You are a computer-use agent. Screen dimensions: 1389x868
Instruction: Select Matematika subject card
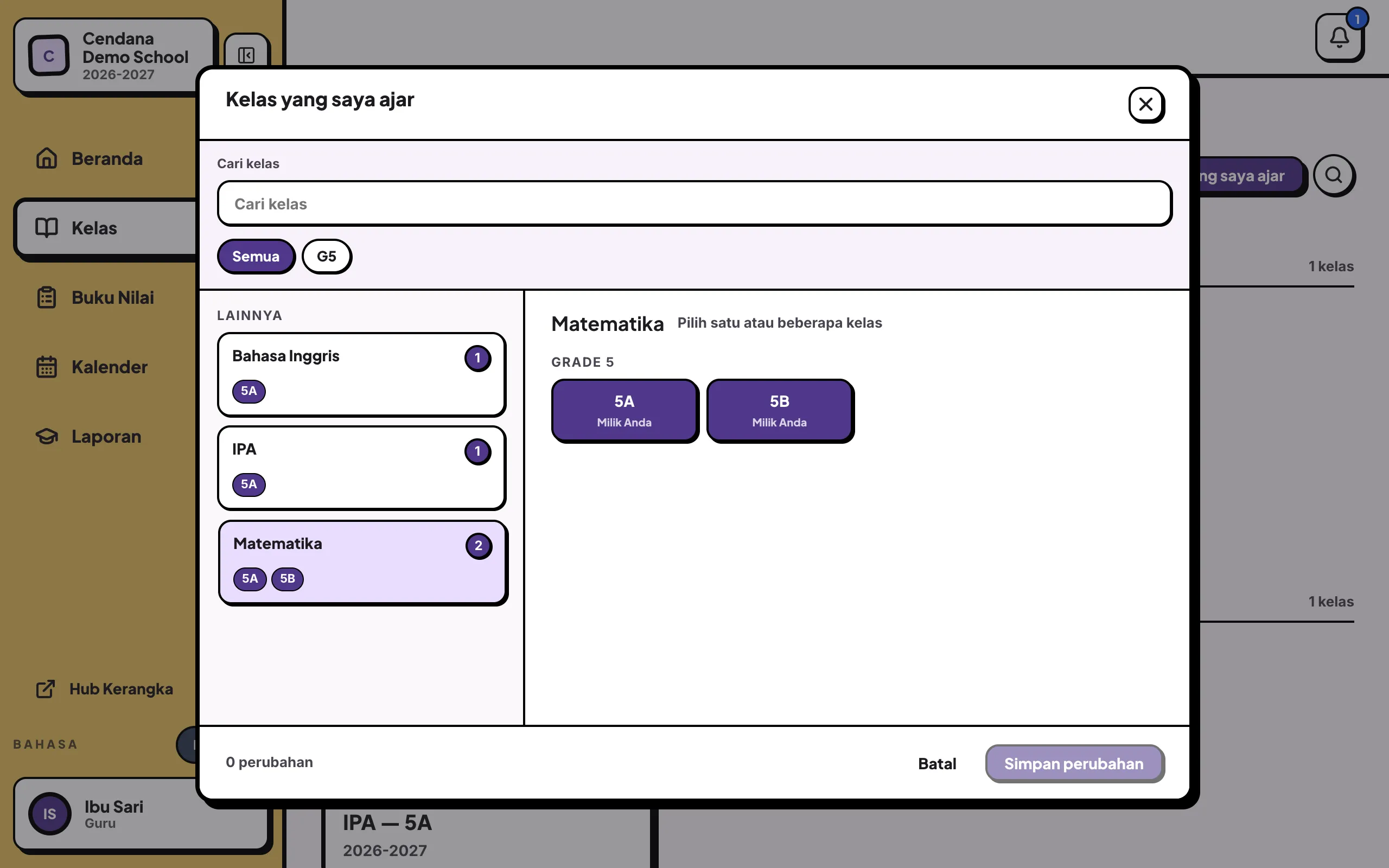click(x=363, y=562)
